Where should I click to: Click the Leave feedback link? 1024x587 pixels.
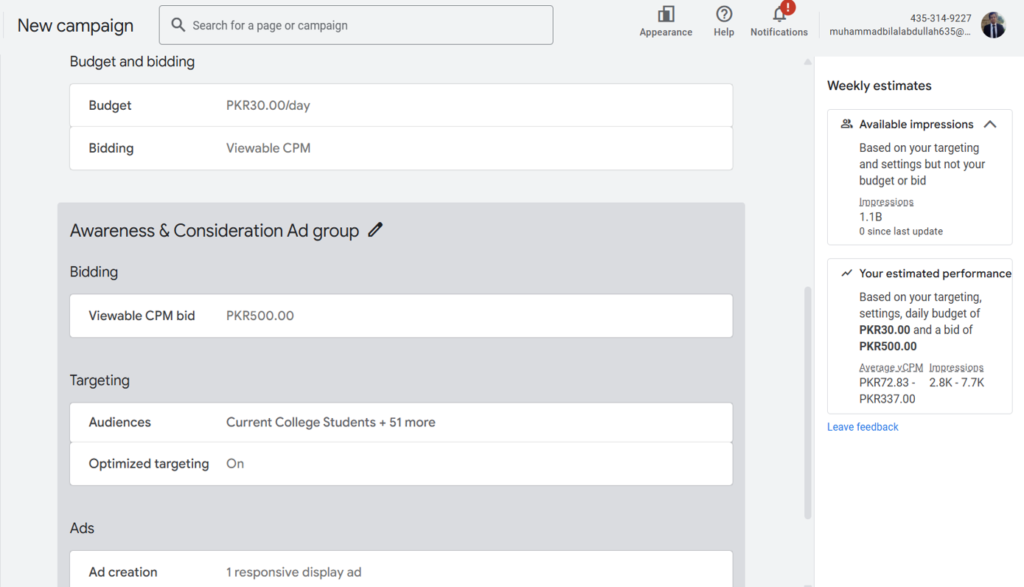(x=862, y=426)
